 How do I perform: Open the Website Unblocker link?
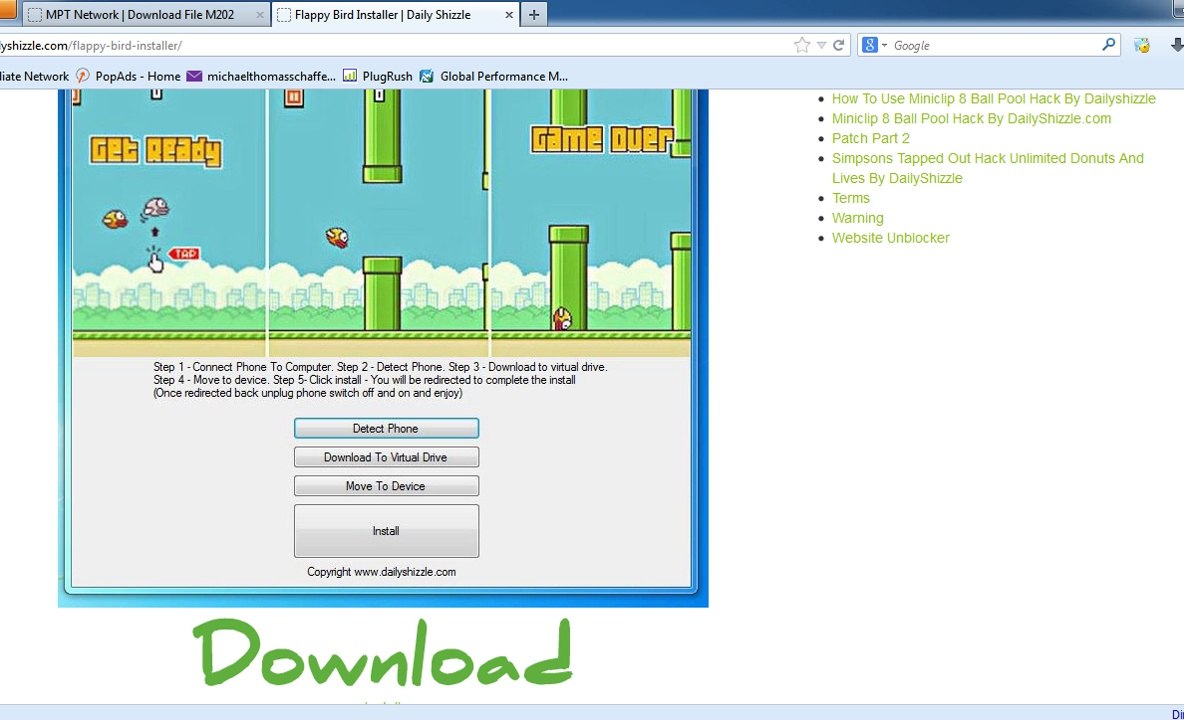[x=890, y=238]
